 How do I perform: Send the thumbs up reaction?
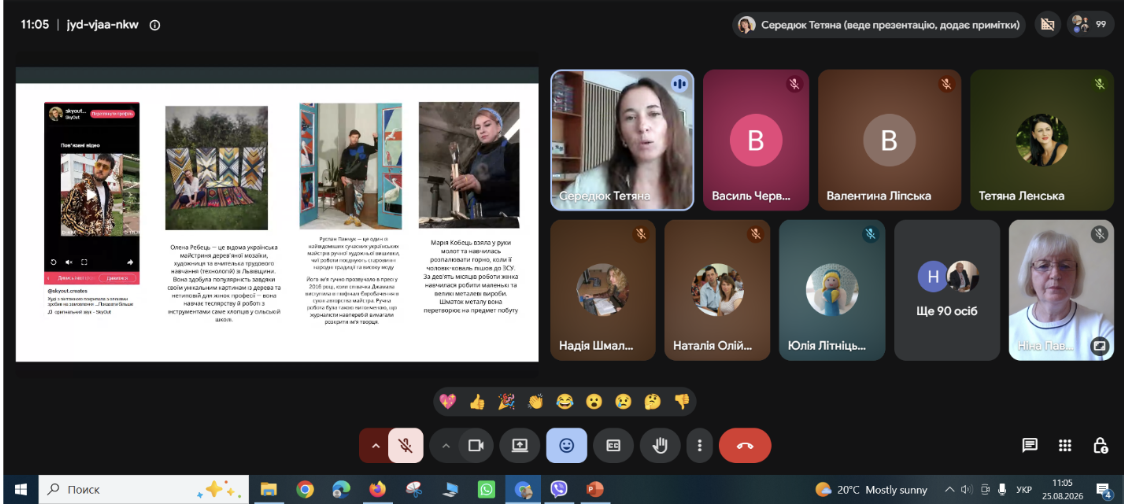click(x=477, y=401)
